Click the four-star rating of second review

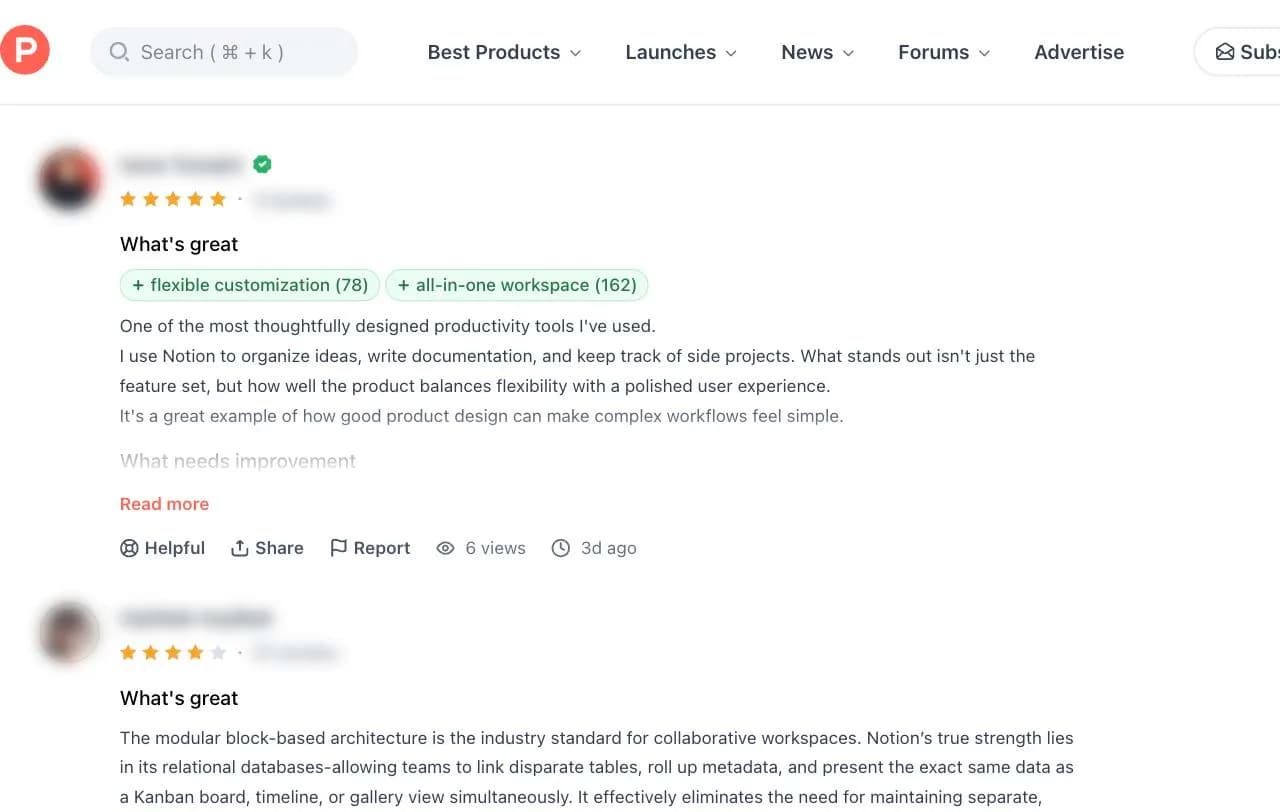[173, 653]
